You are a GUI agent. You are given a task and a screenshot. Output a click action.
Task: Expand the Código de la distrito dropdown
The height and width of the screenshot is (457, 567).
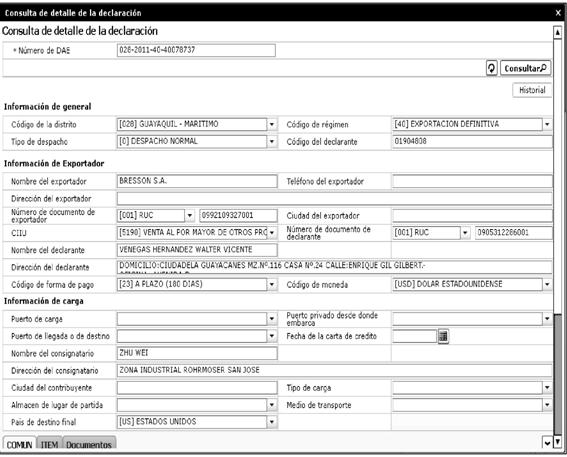272,124
